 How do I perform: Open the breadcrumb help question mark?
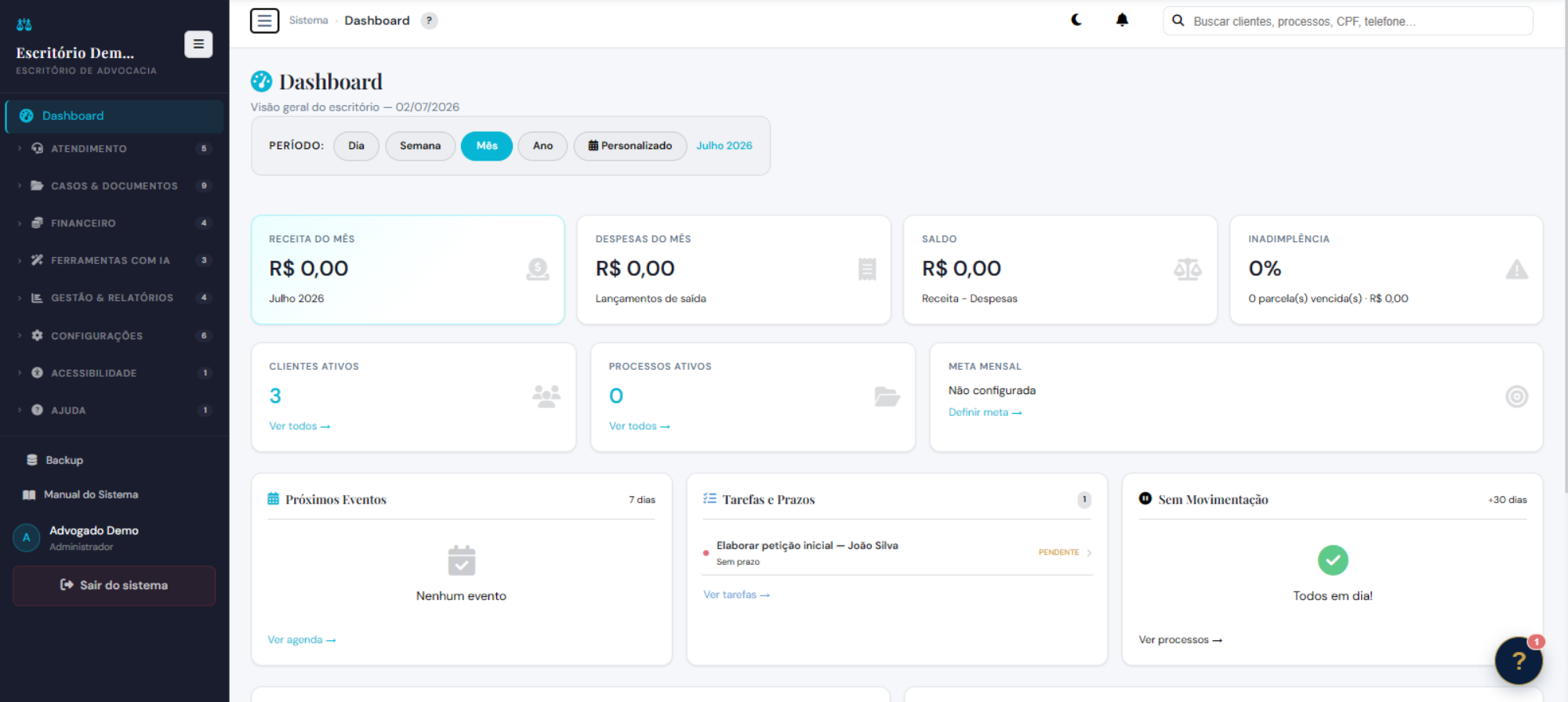pos(429,20)
